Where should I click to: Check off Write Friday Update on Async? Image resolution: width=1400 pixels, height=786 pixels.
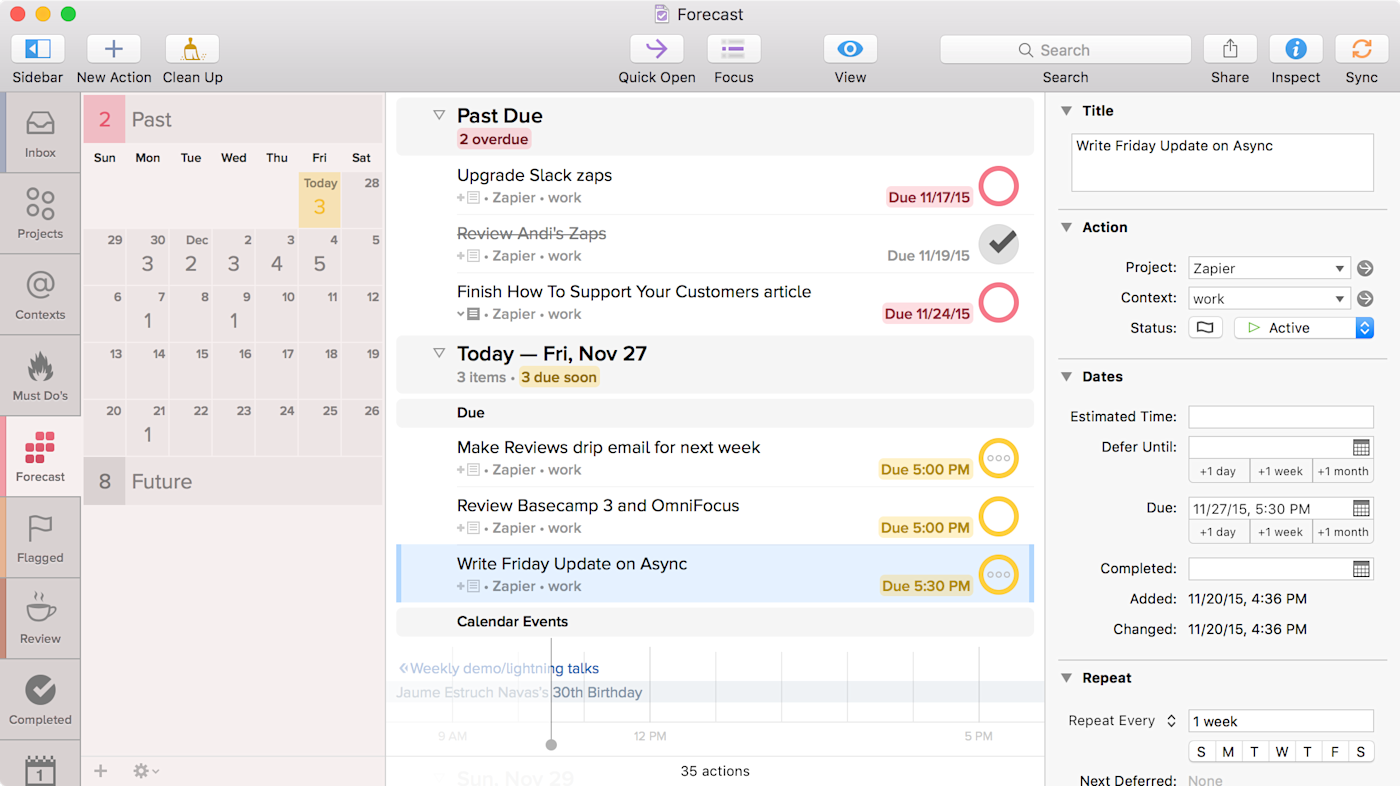(998, 574)
